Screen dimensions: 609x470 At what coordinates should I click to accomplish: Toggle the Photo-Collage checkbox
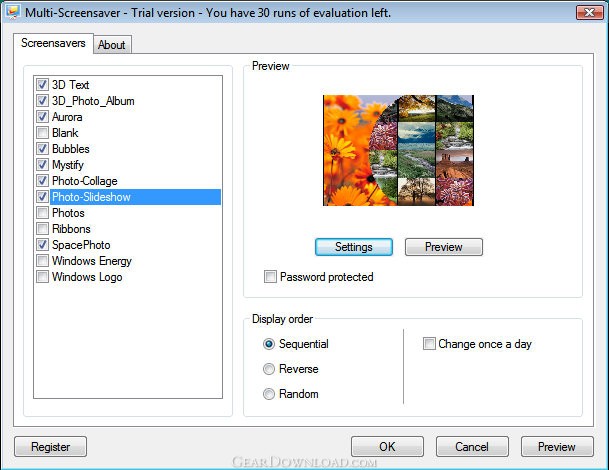pos(42,181)
